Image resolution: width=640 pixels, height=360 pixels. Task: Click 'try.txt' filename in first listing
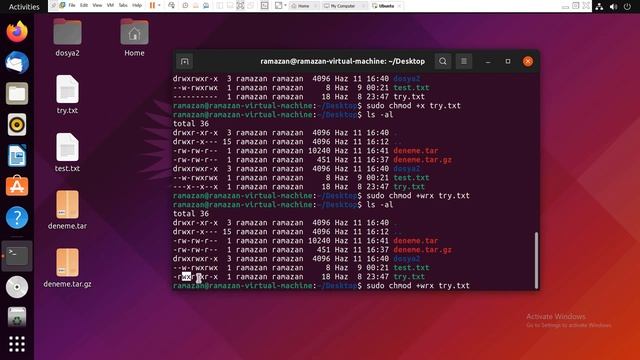[409, 97]
